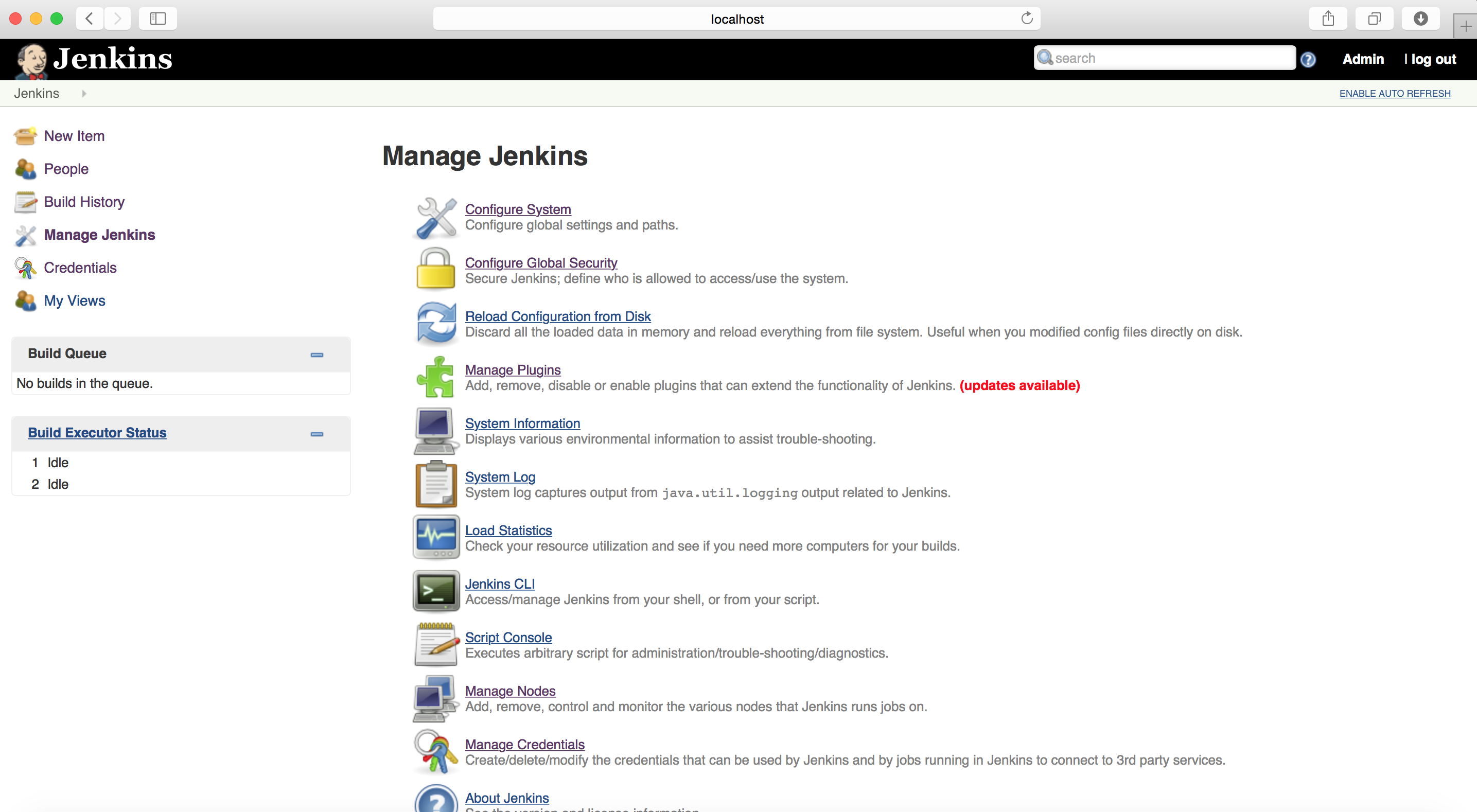Open a new browser tab with plus button
The width and height of the screenshot is (1477, 812).
pos(1466,26)
